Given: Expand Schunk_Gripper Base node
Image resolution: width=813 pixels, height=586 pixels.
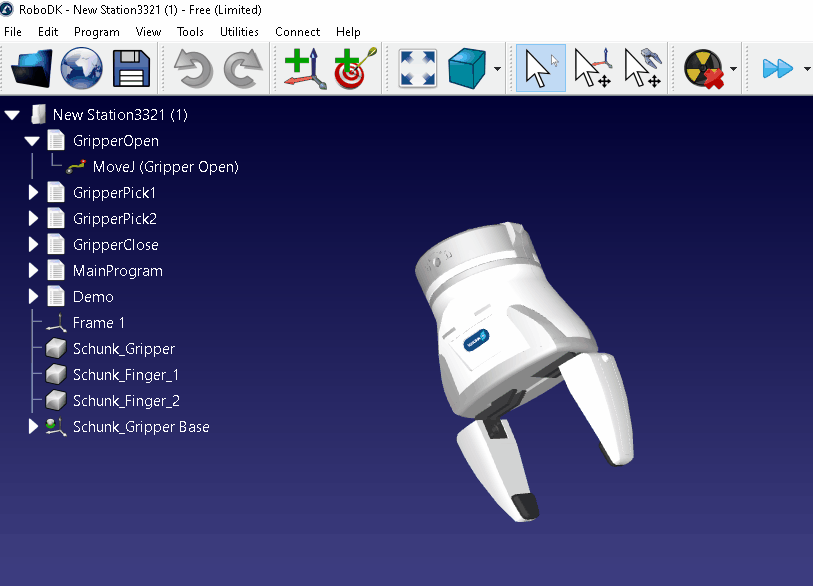Looking at the screenshot, I should 33,426.
